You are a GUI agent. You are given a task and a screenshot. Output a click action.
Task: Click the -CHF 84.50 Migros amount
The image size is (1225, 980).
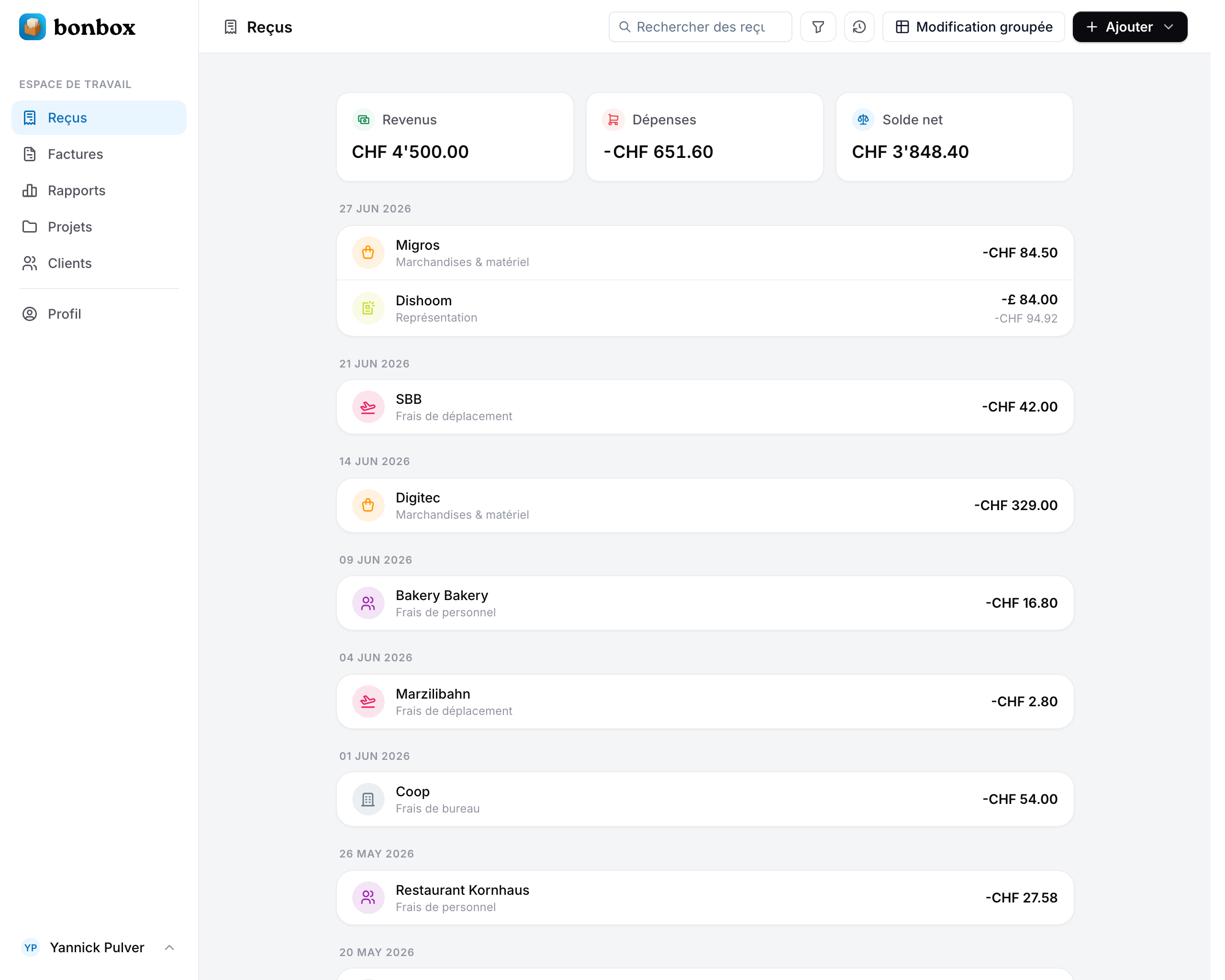1020,253
